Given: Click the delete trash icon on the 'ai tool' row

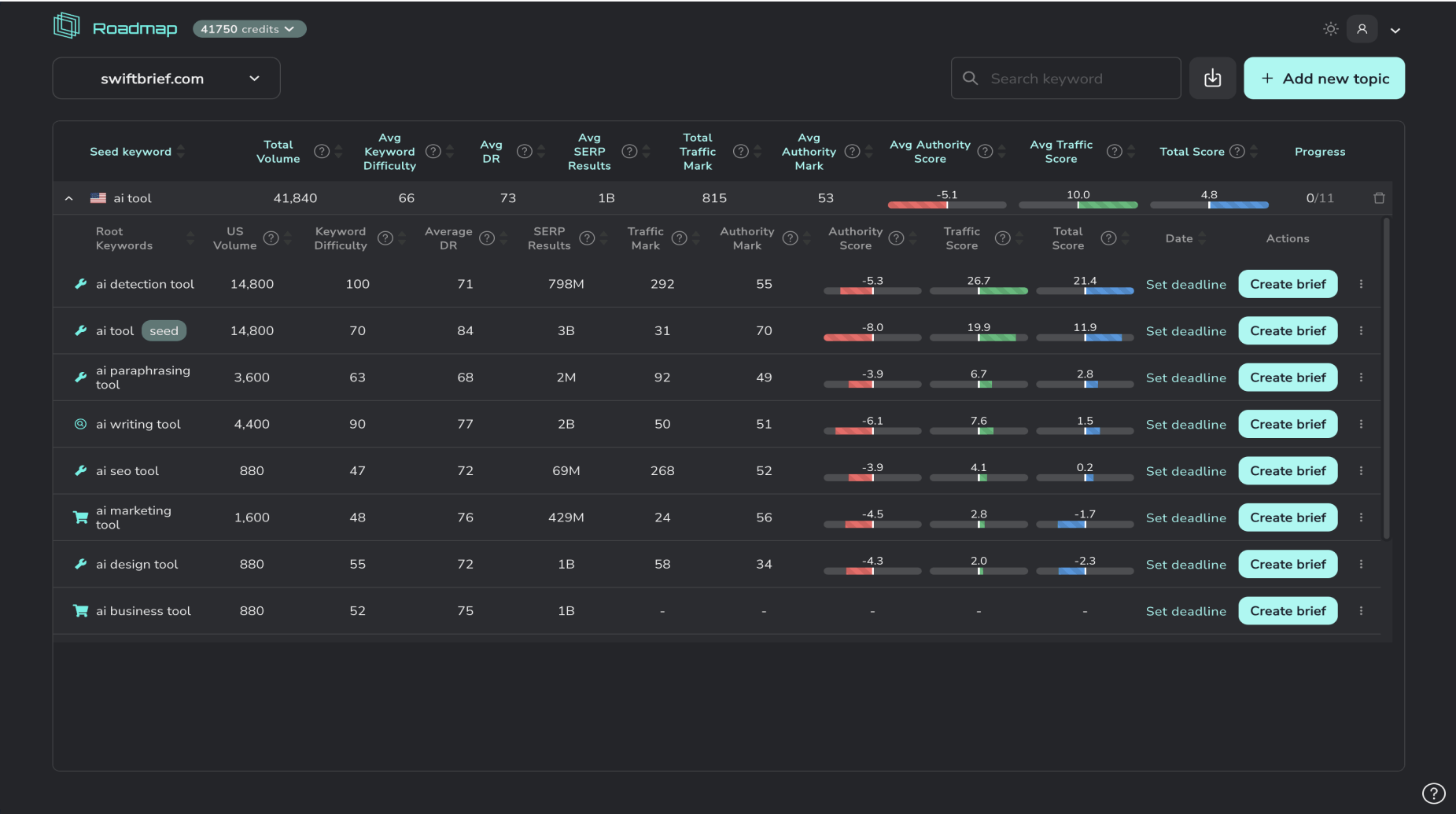Looking at the screenshot, I should (1379, 197).
